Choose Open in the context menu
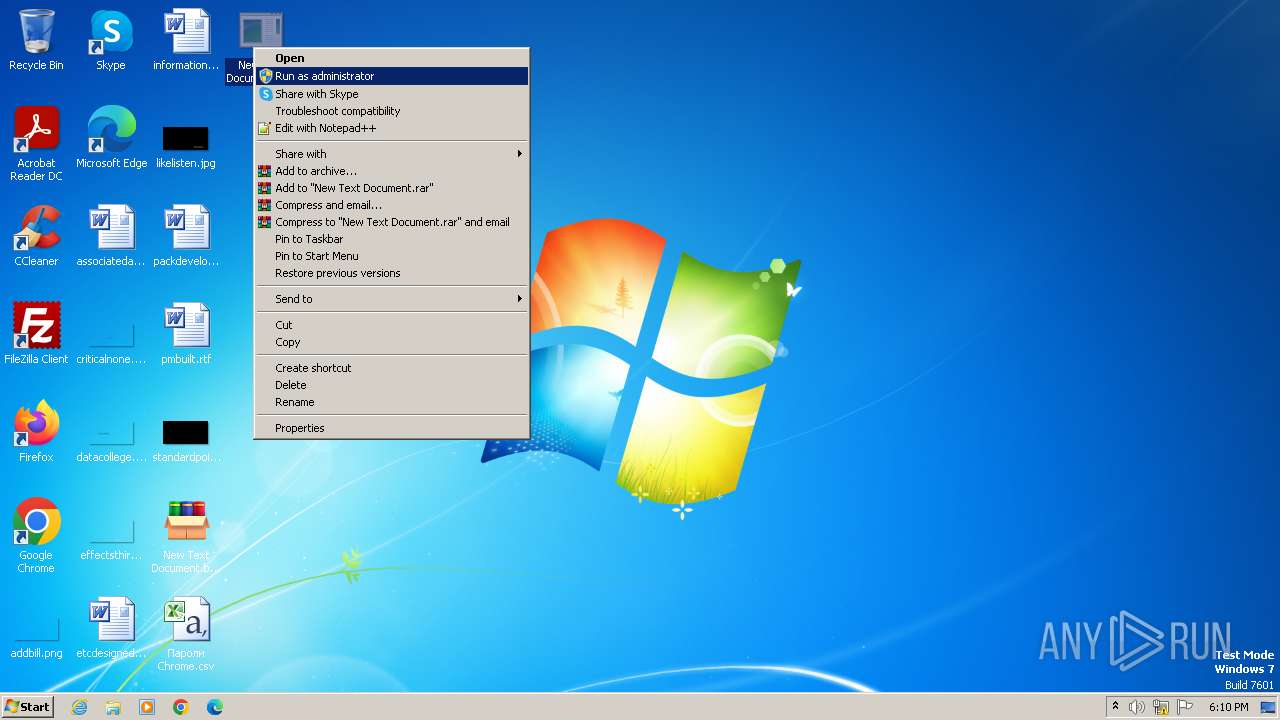Image resolution: width=1280 pixels, height=720 pixels. tap(391, 58)
